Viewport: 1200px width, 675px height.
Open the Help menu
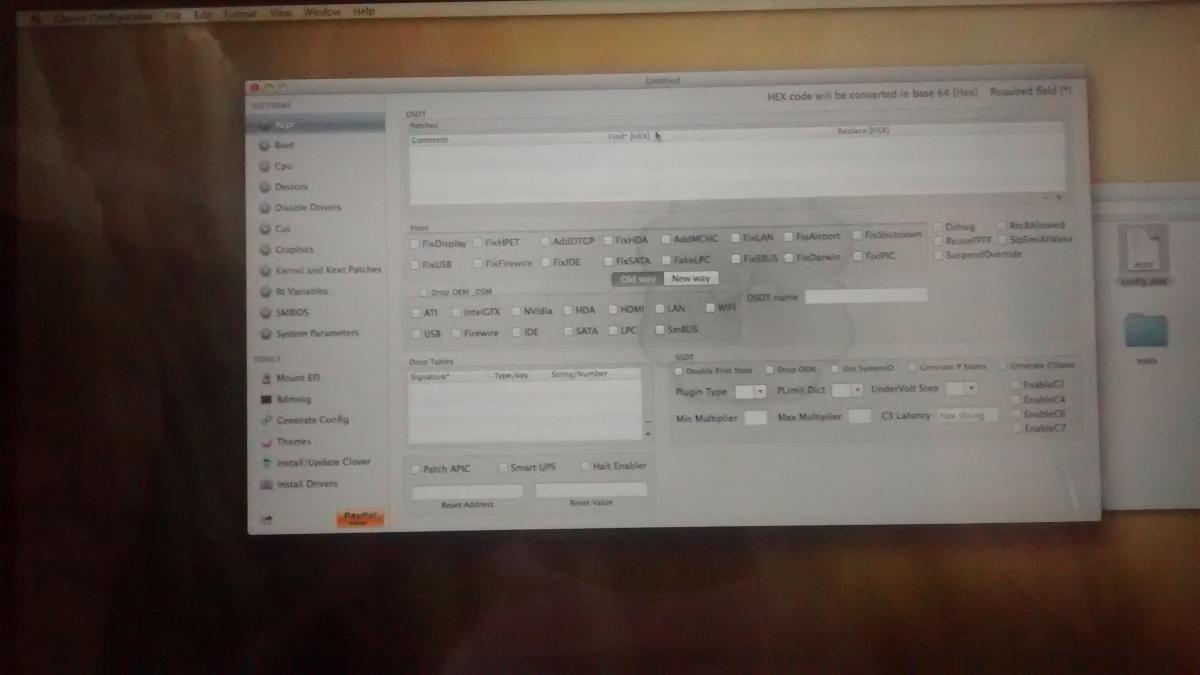pyautogui.click(x=363, y=12)
